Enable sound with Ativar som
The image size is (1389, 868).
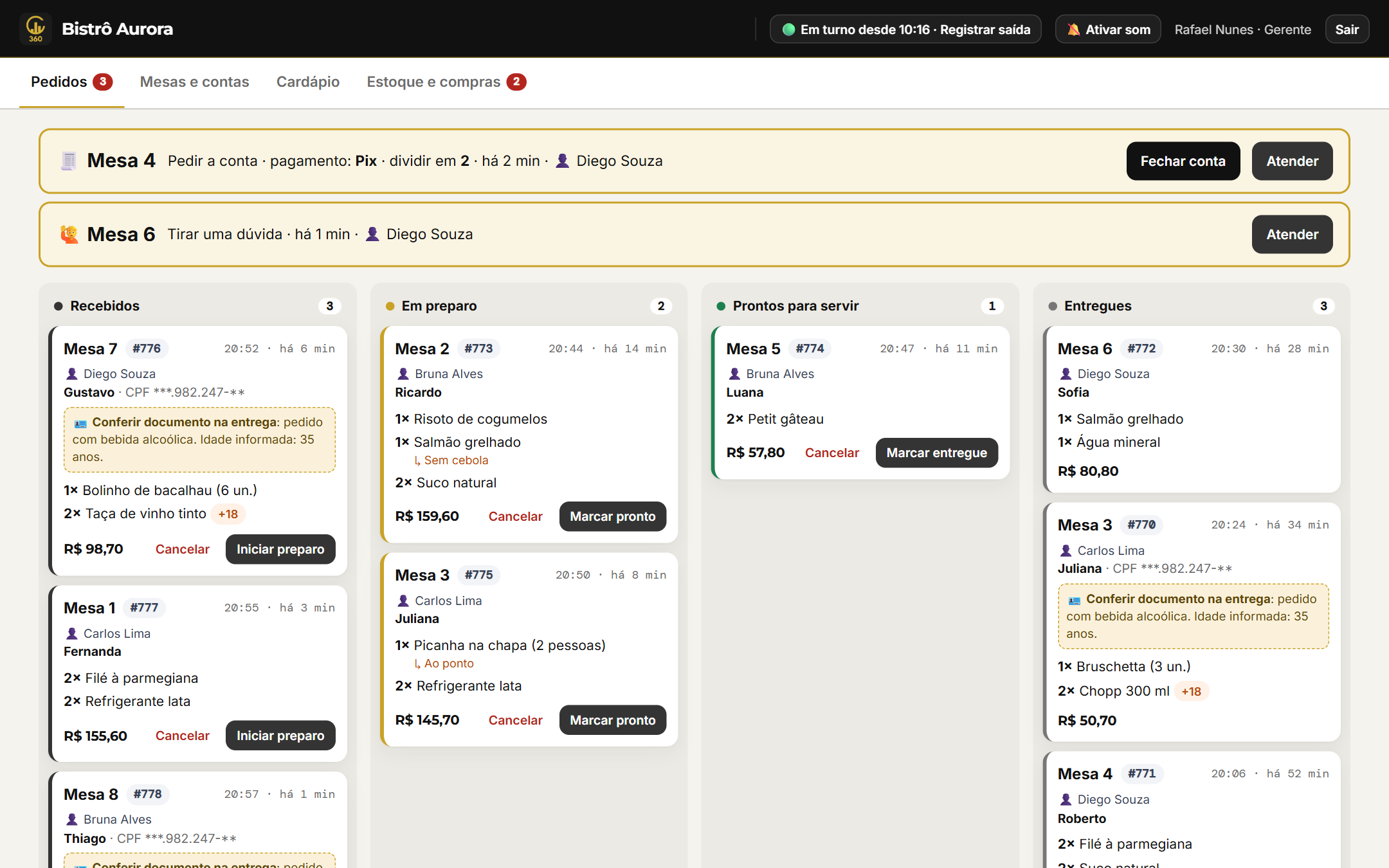pyautogui.click(x=1108, y=30)
